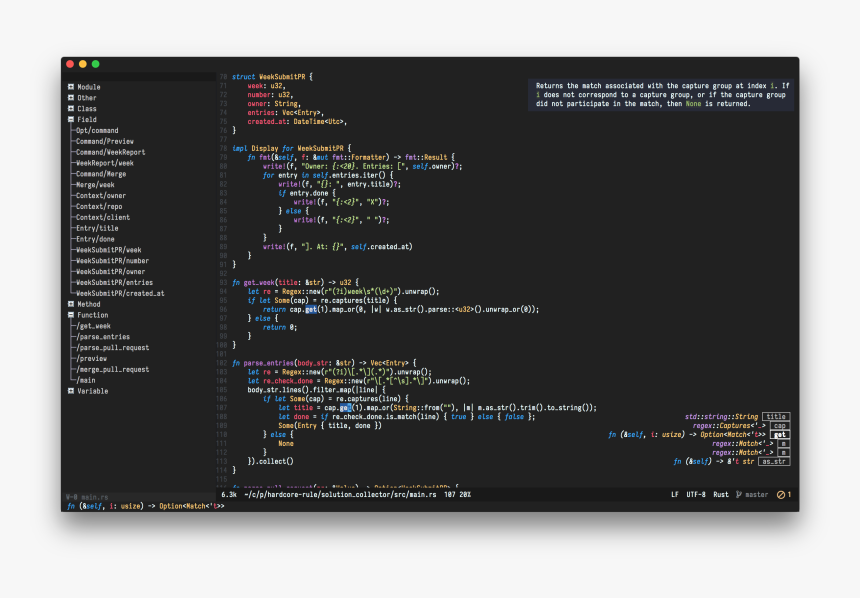Collapse the Function section in the sidebar

tap(70, 315)
